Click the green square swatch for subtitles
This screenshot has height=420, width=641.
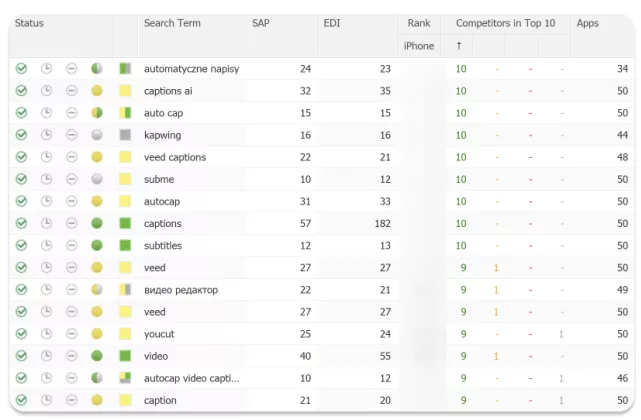[125, 245]
